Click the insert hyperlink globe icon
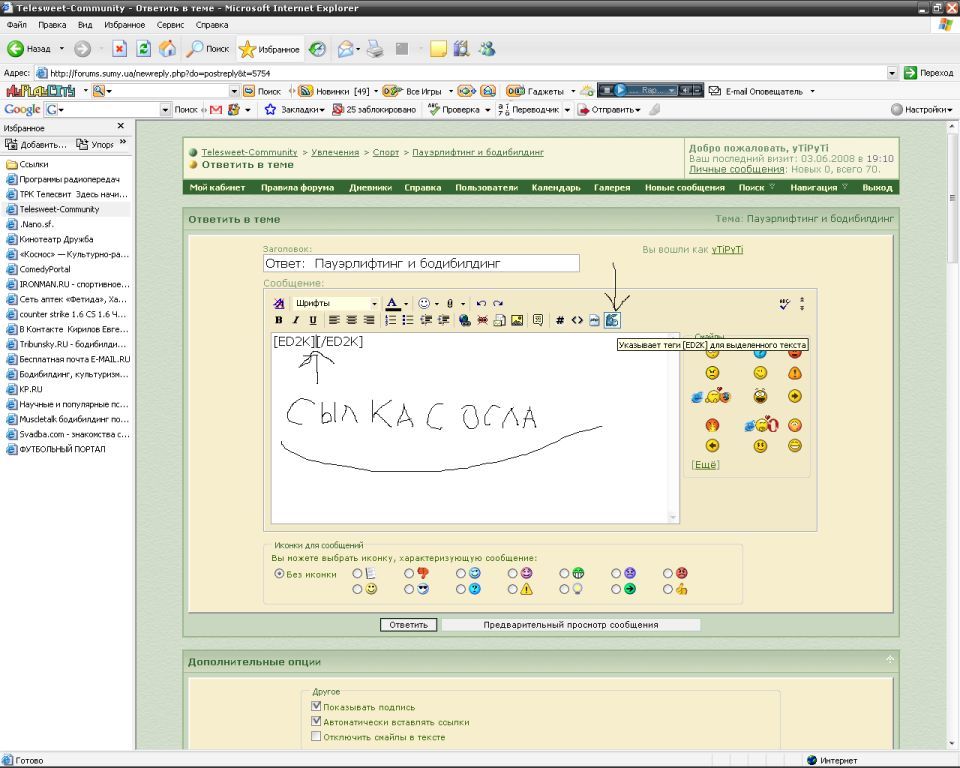 tap(465, 320)
